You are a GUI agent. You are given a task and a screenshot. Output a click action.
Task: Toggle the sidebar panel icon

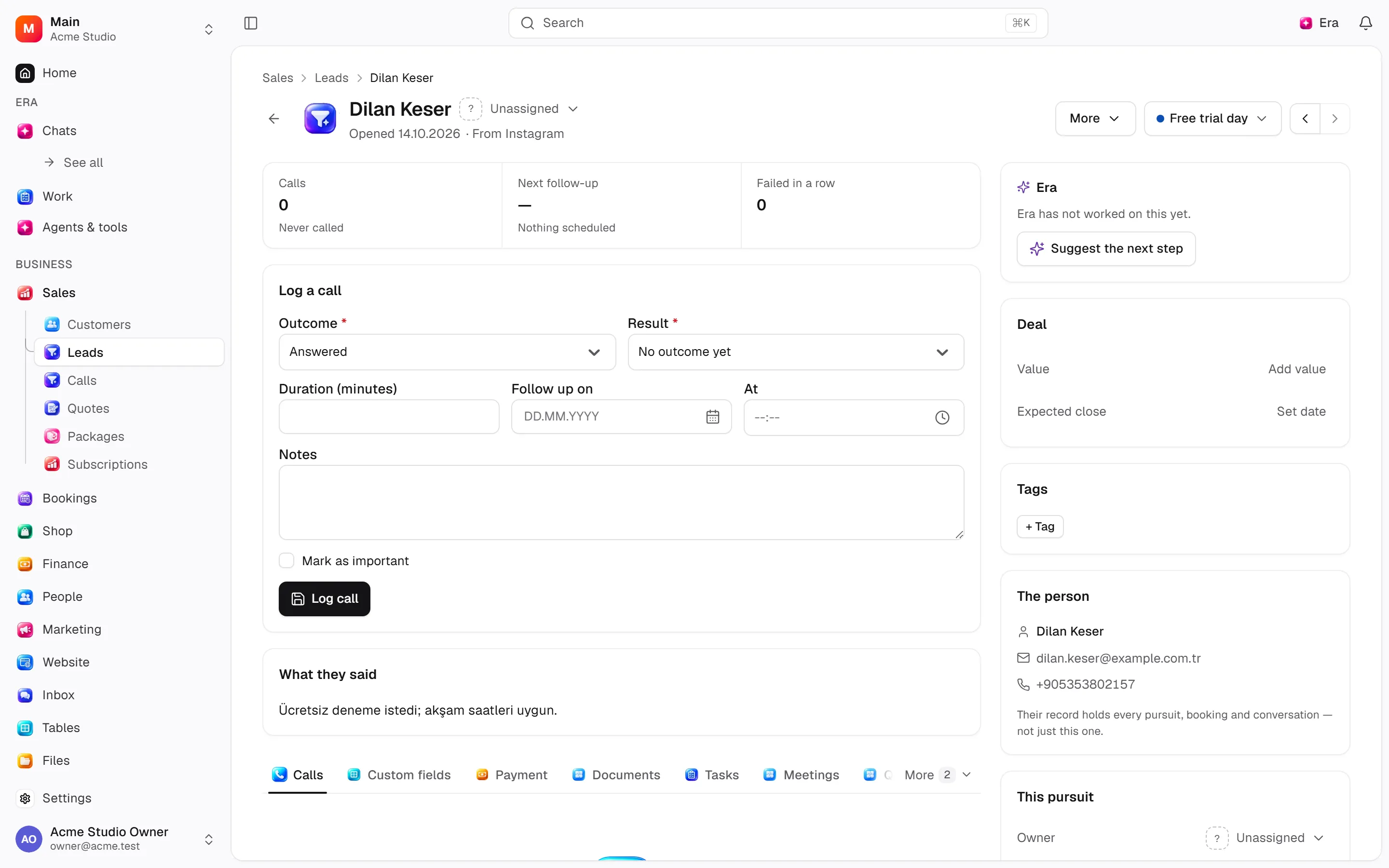coord(251,23)
